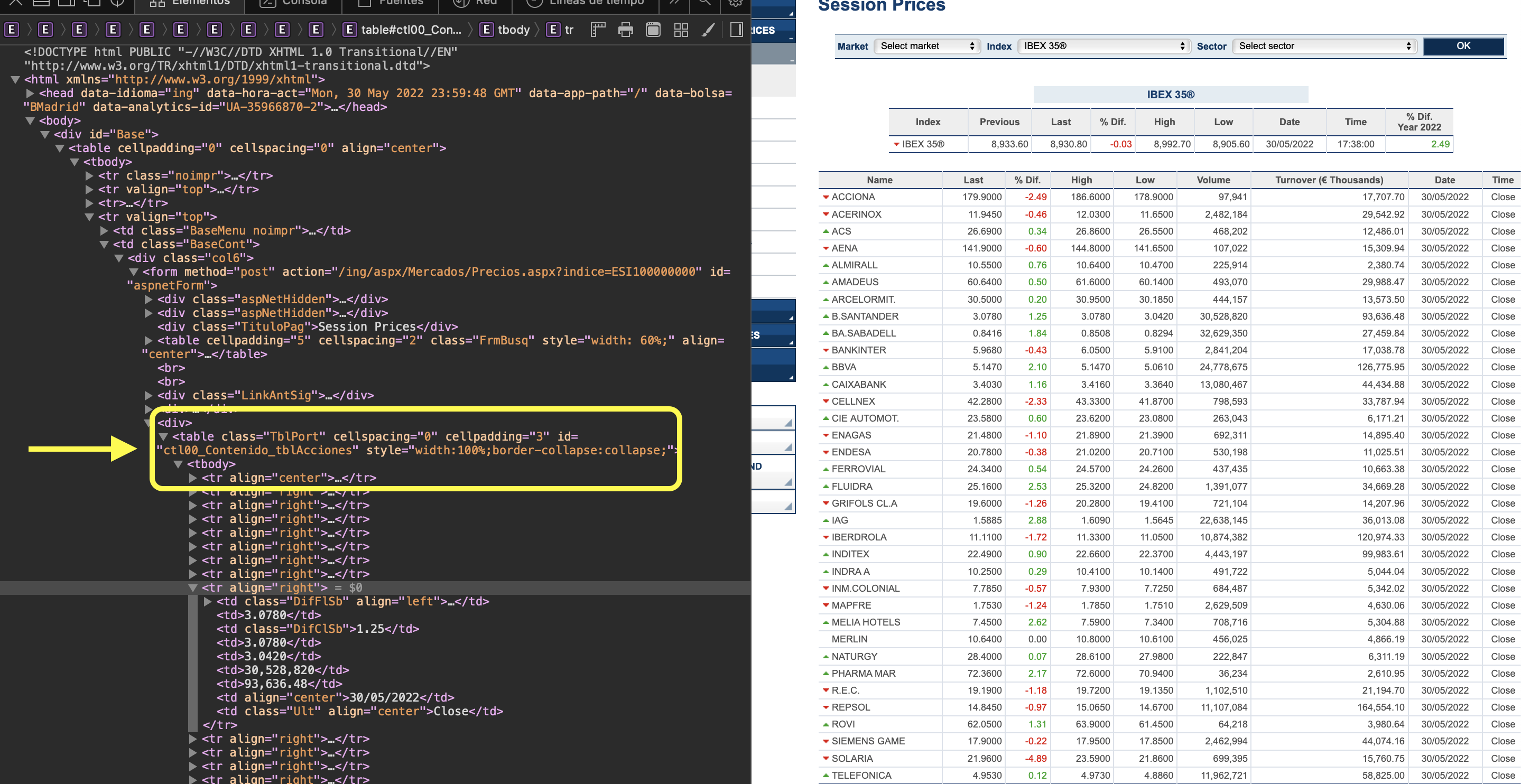Select the td 93,636.48 DOM line

point(279,684)
